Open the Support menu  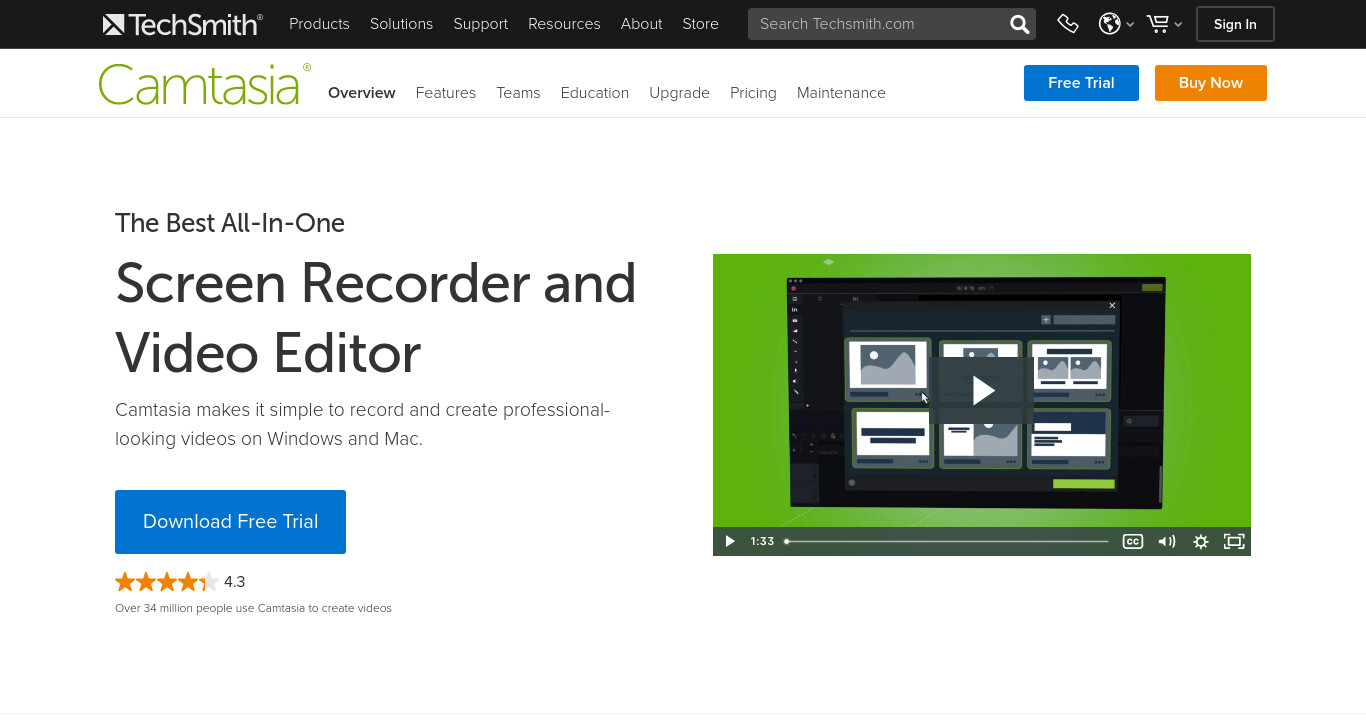[480, 24]
